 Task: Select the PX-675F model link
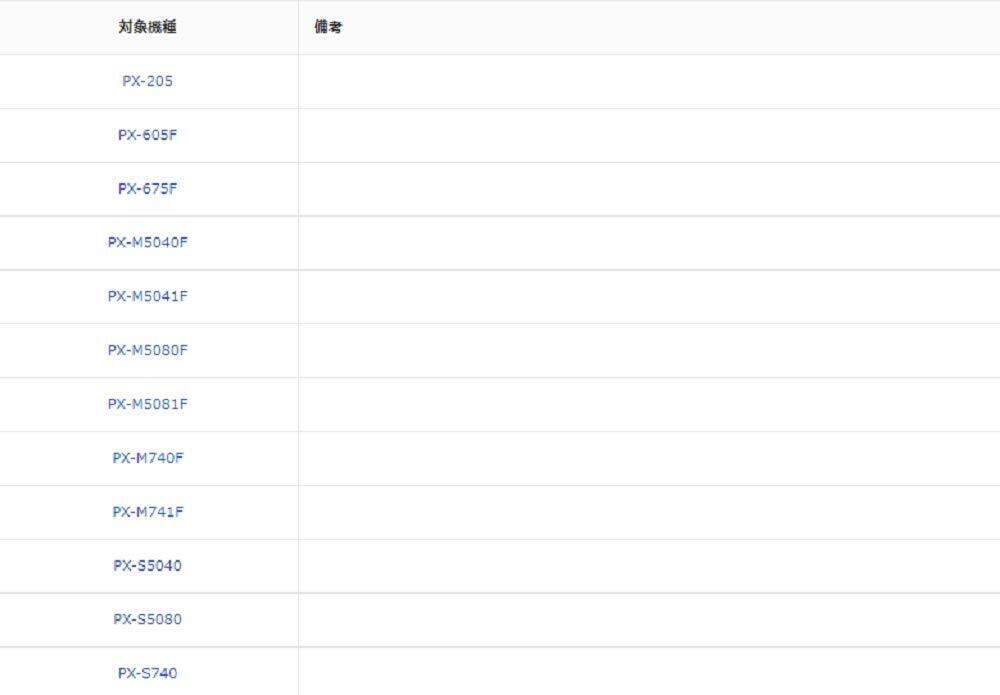(147, 189)
